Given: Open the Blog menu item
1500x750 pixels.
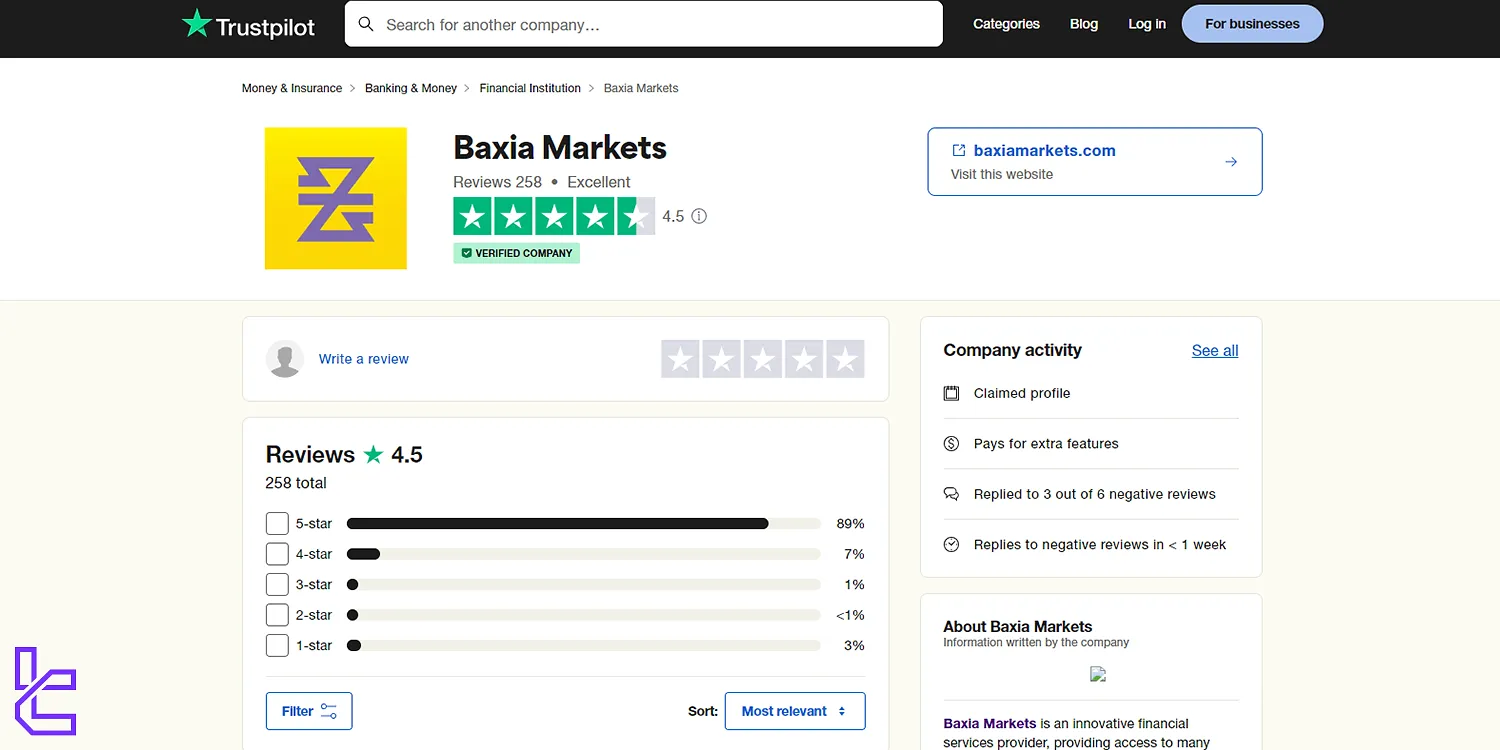Looking at the screenshot, I should 1084,24.
